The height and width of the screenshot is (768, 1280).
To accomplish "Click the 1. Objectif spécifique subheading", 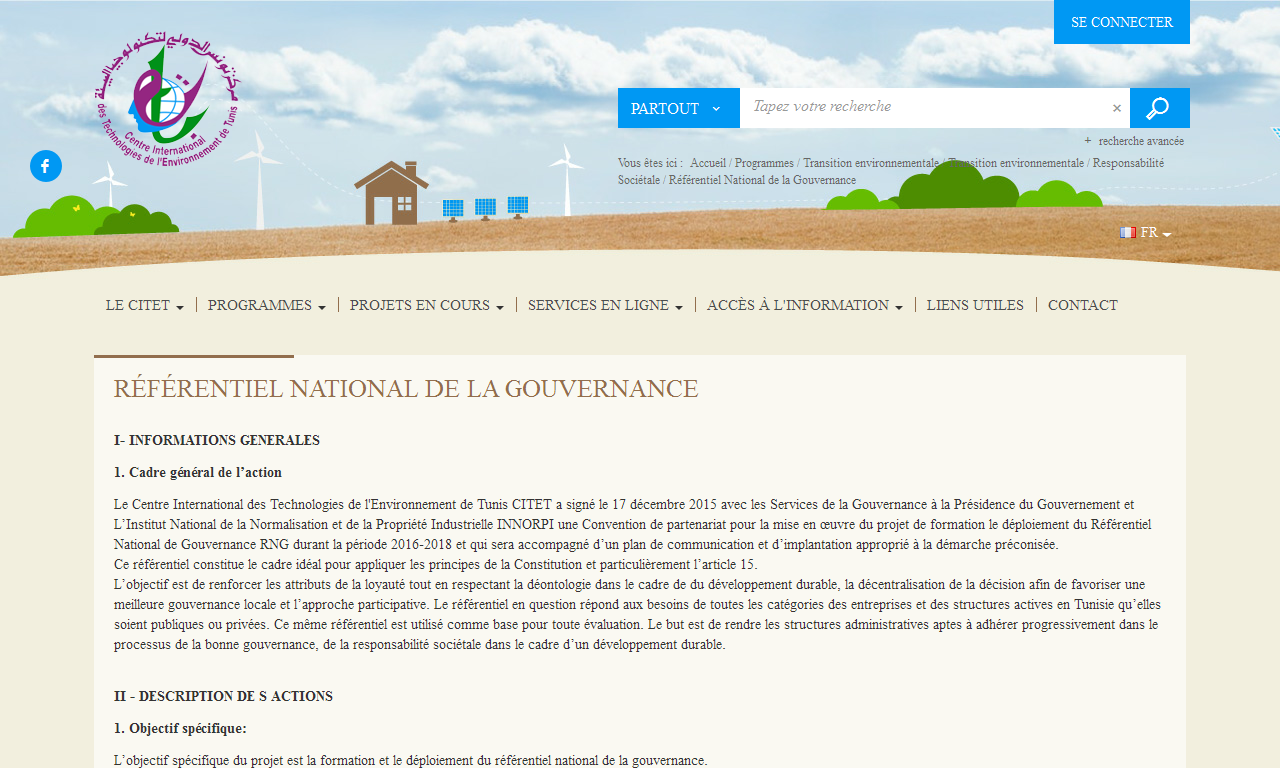I will click(x=180, y=728).
